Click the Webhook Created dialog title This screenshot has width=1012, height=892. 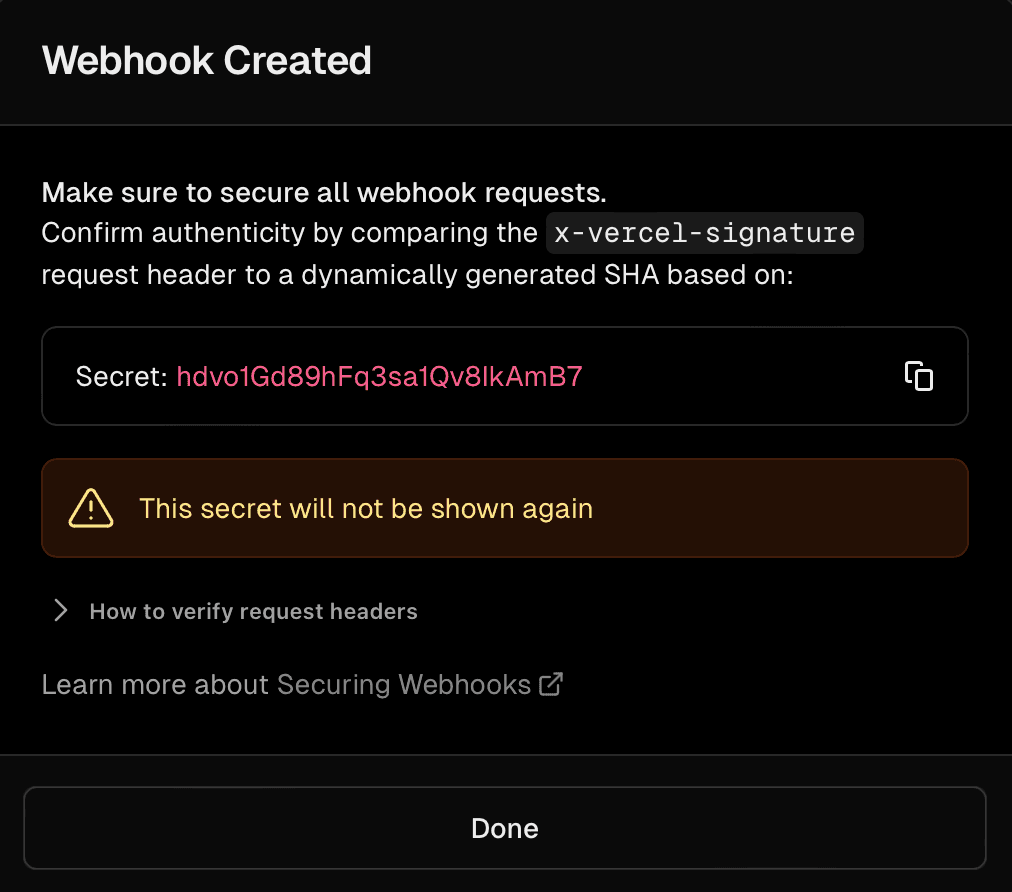tap(206, 60)
